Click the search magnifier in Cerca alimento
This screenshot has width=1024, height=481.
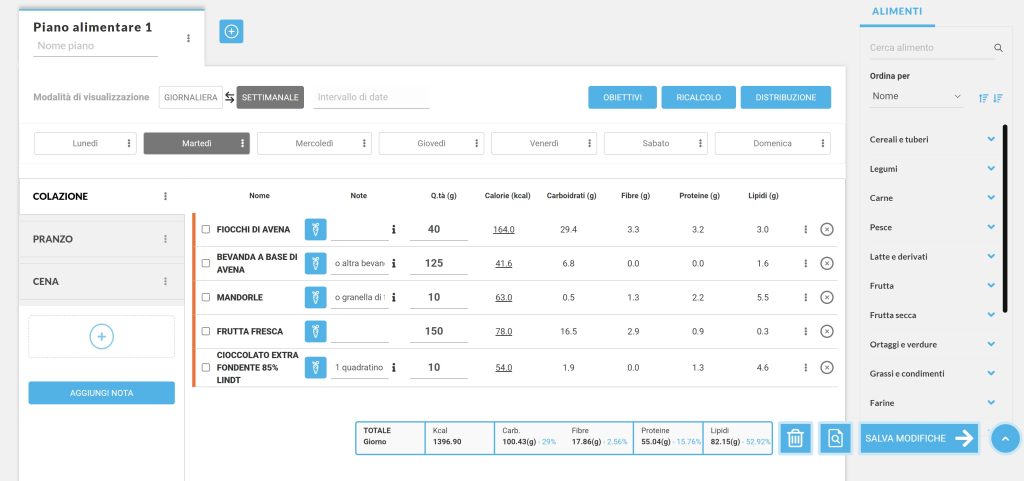(x=997, y=48)
